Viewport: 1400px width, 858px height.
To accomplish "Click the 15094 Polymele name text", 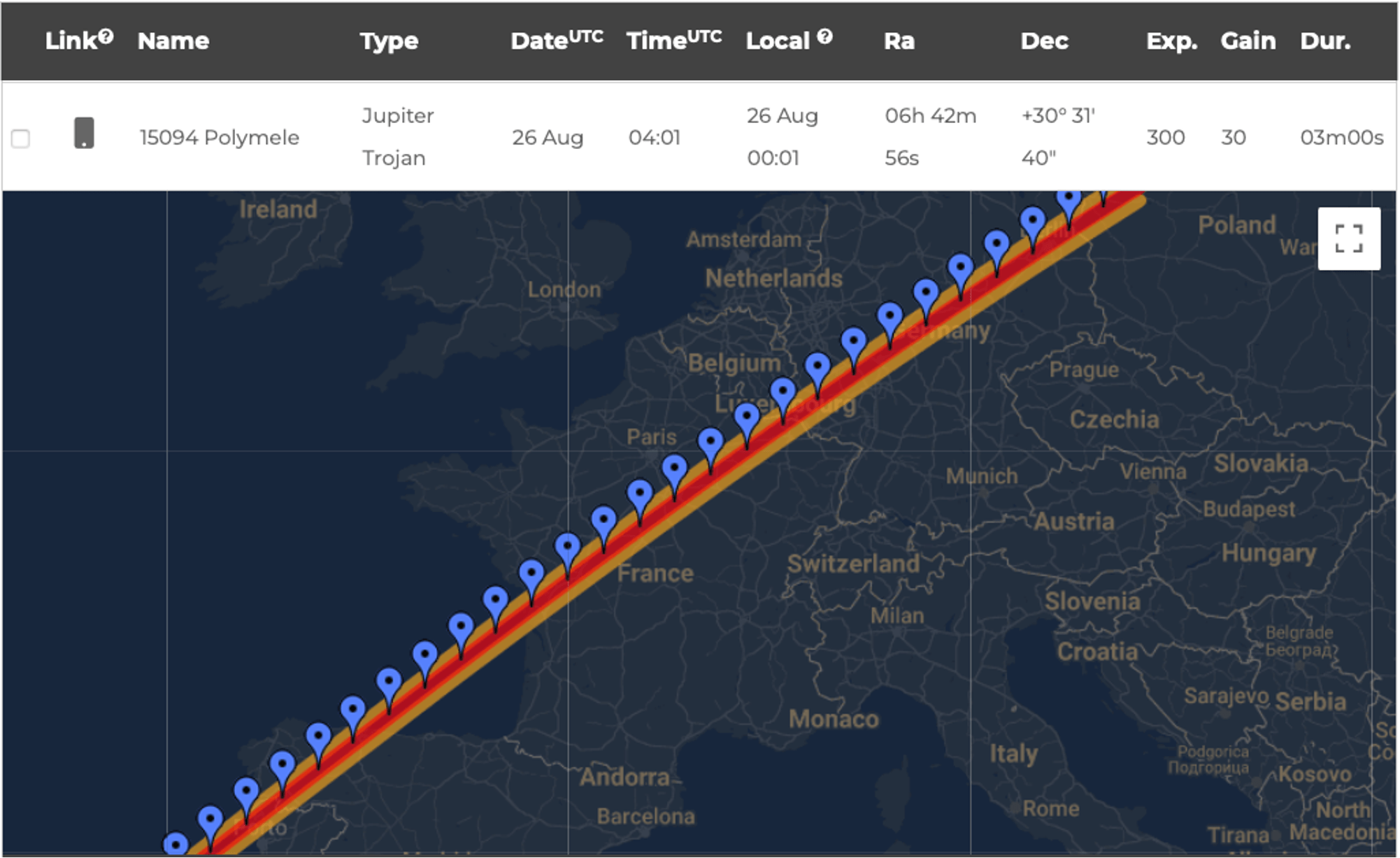I will (x=219, y=137).
